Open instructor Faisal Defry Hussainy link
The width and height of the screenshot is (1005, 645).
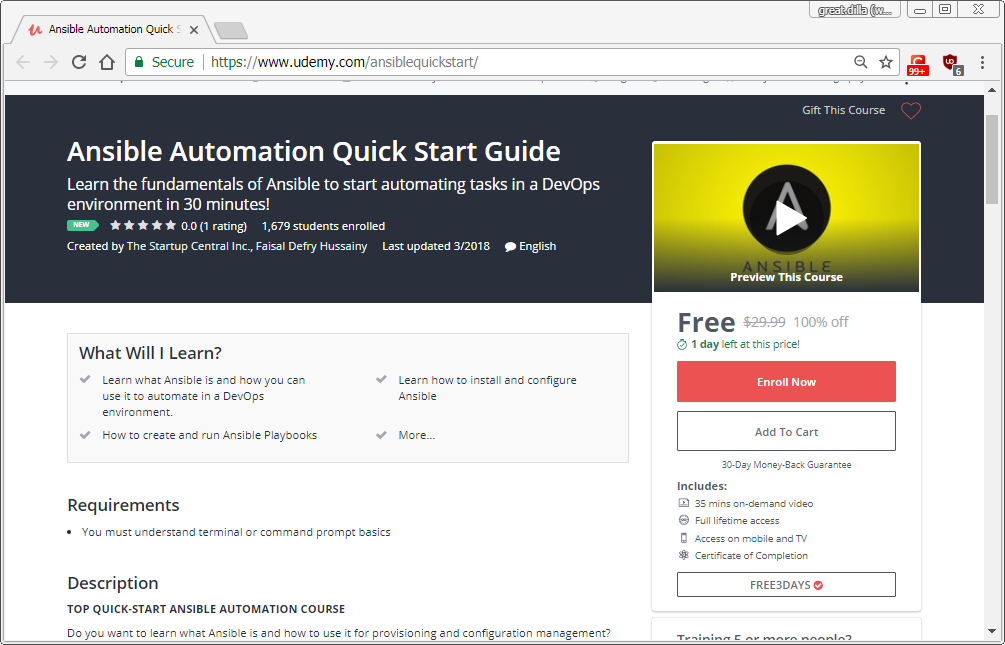[311, 246]
